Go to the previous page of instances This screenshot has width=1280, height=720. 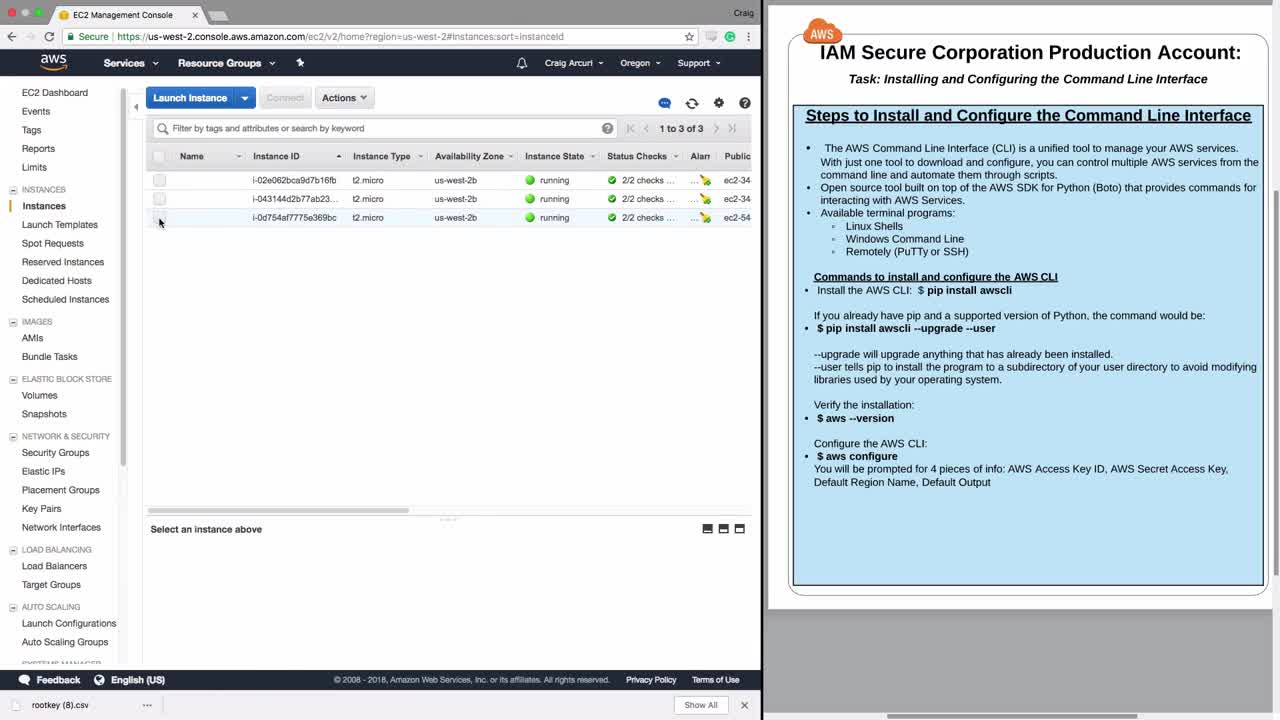647,128
